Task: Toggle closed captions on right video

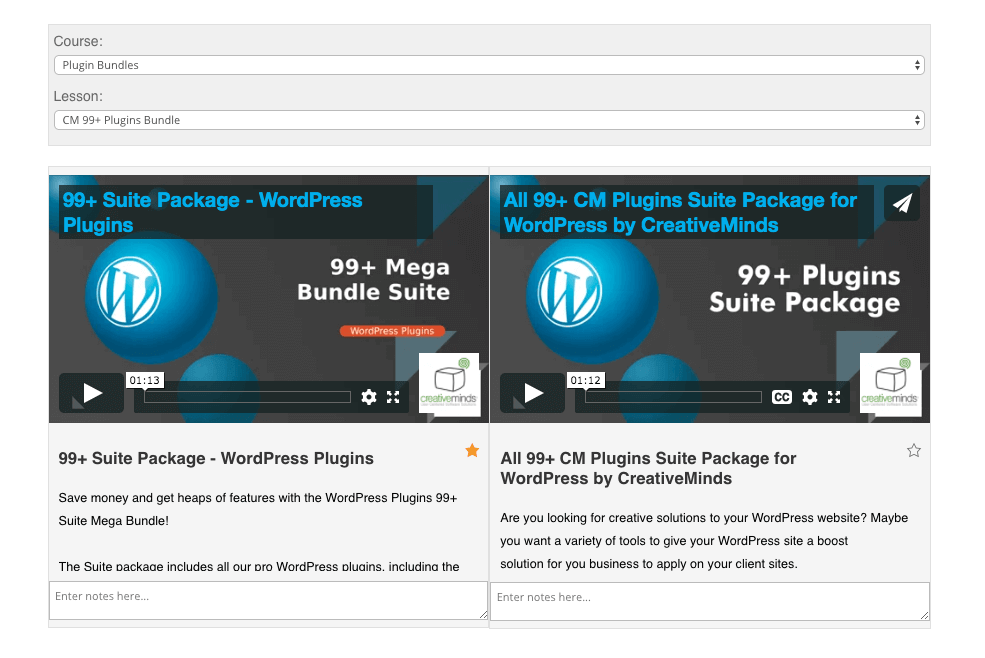Action: 782,397
